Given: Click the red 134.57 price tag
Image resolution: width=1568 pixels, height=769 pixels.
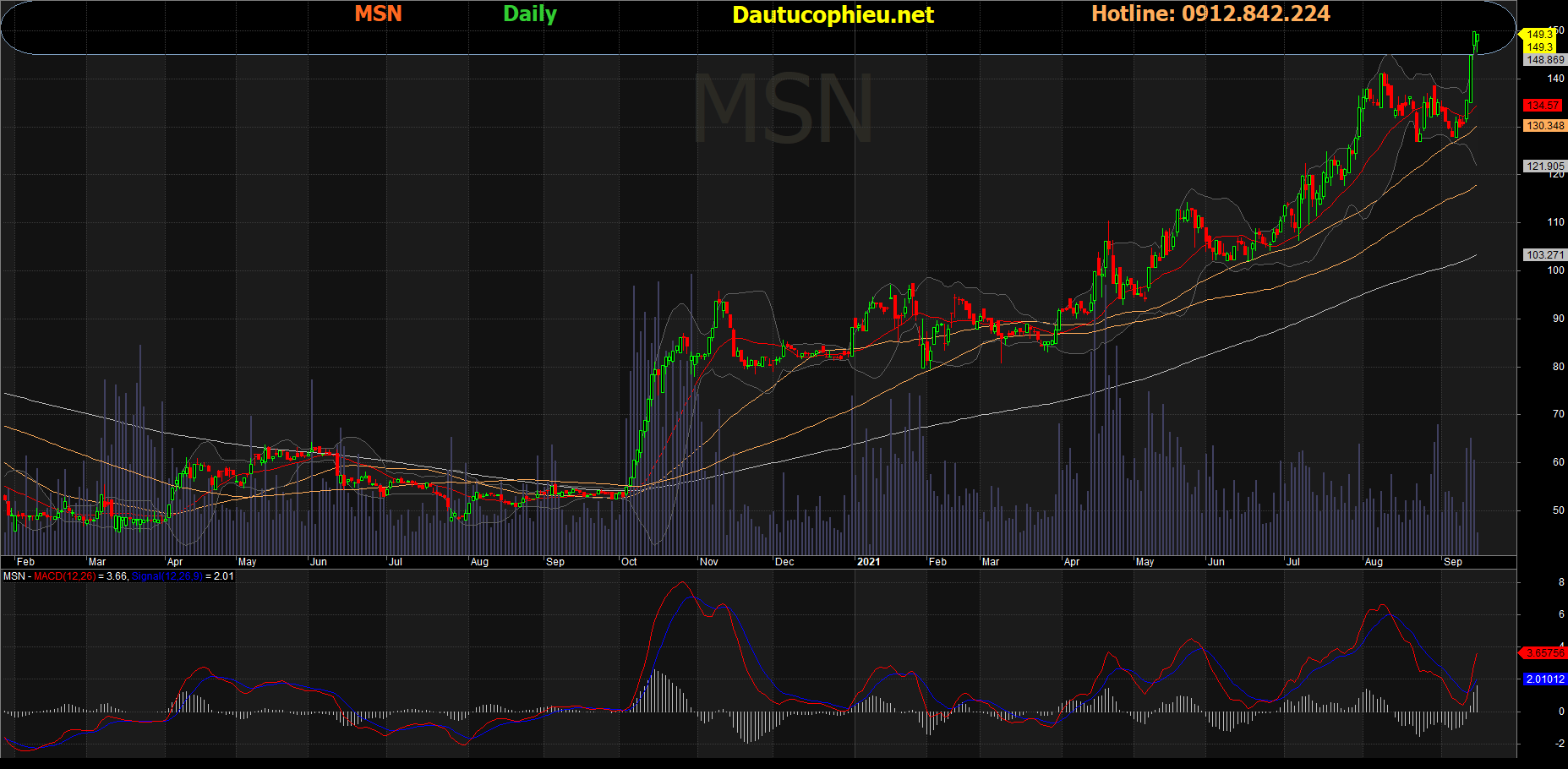Looking at the screenshot, I should 1543,106.
